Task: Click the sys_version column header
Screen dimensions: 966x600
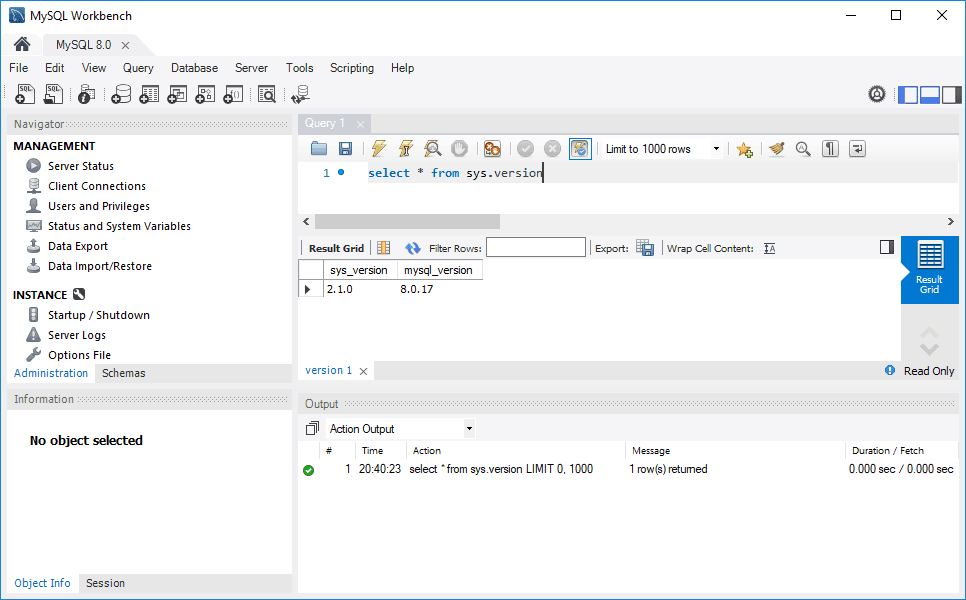Action: click(359, 270)
